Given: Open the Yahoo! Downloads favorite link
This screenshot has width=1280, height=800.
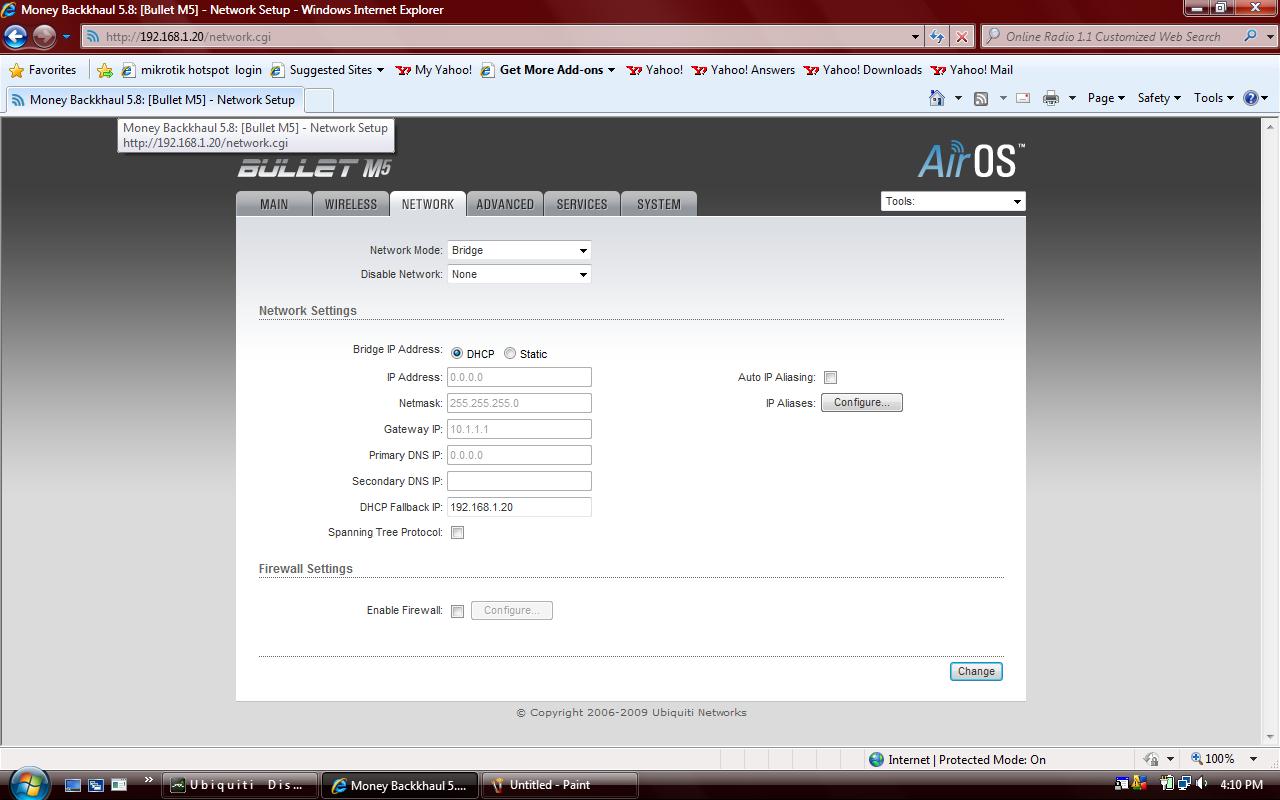Looking at the screenshot, I should (863, 70).
